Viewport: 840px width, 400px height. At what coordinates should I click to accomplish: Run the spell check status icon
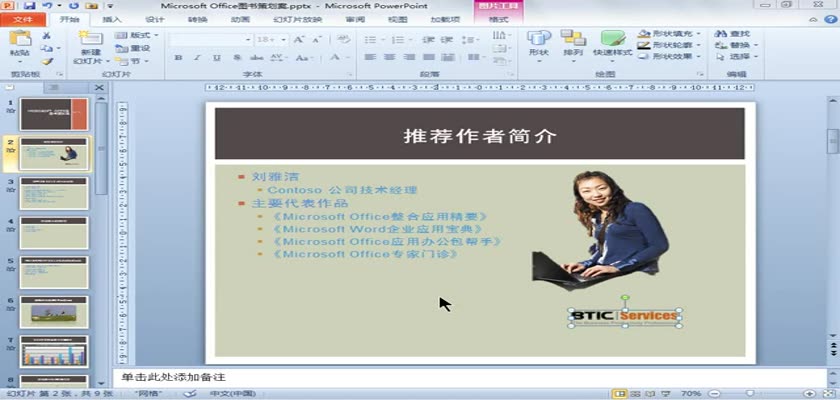(190, 394)
